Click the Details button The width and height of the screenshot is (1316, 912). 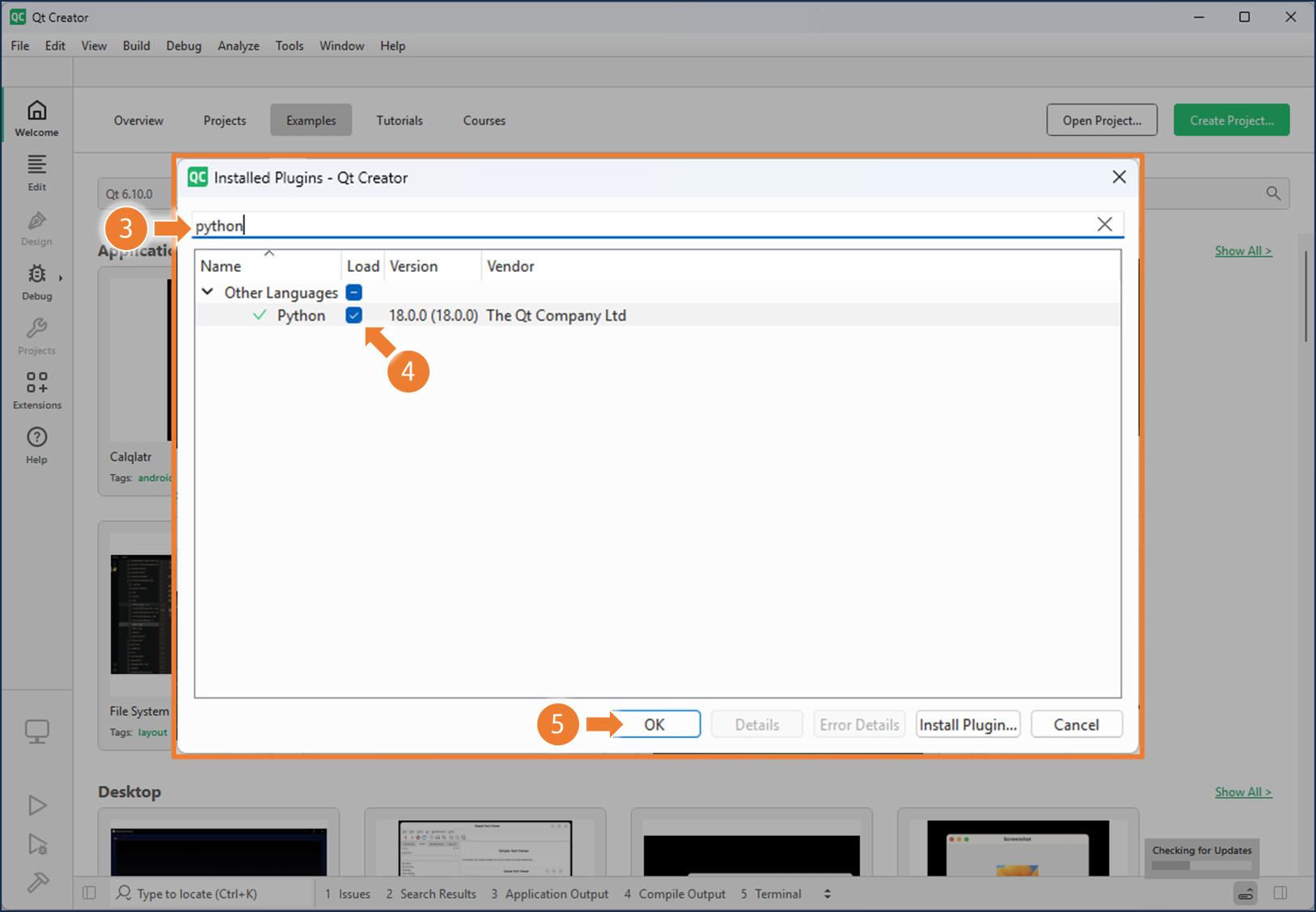pyautogui.click(x=757, y=724)
